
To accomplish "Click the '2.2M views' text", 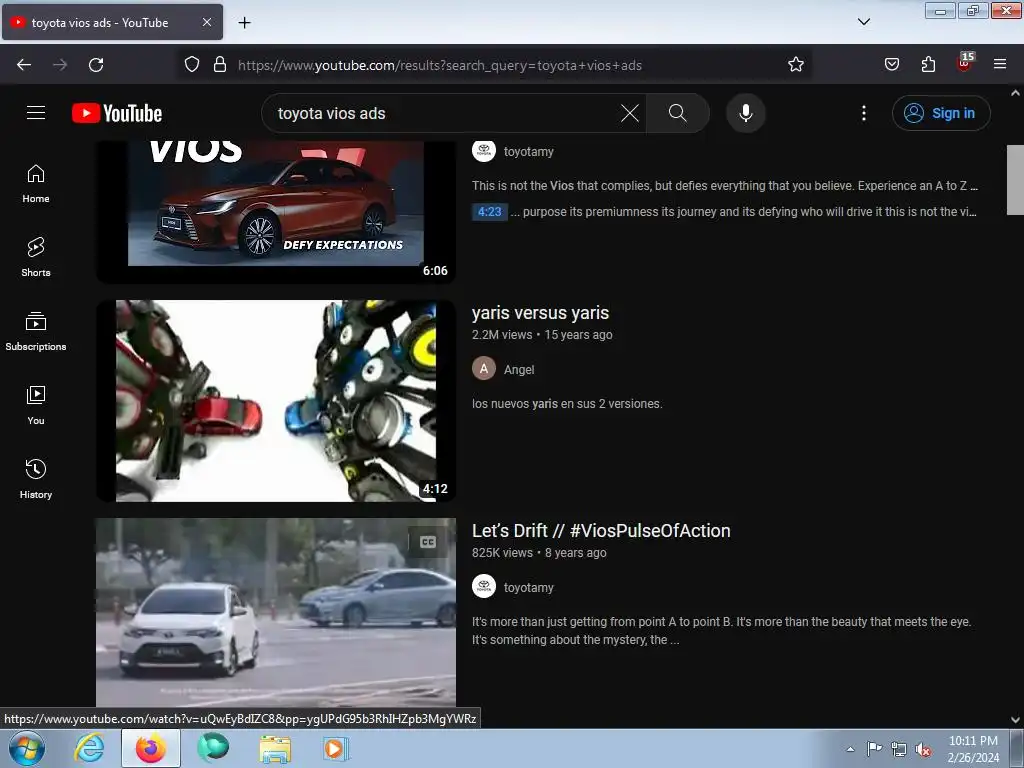I will pos(502,334).
